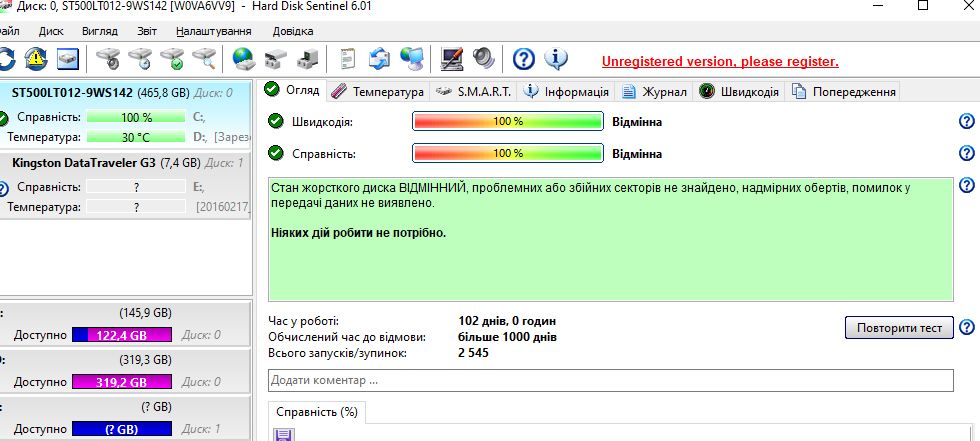Click the (319,3 GB) partition size text
980x441 pixels.
tap(145, 360)
